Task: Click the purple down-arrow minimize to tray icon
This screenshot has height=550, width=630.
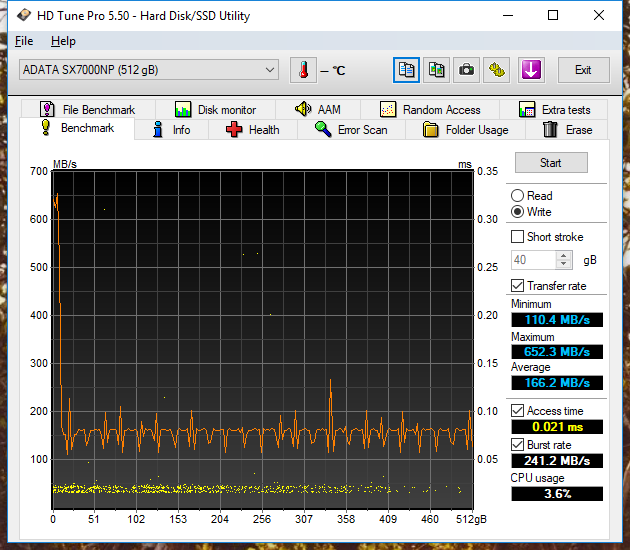Action: tap(530, 70)
